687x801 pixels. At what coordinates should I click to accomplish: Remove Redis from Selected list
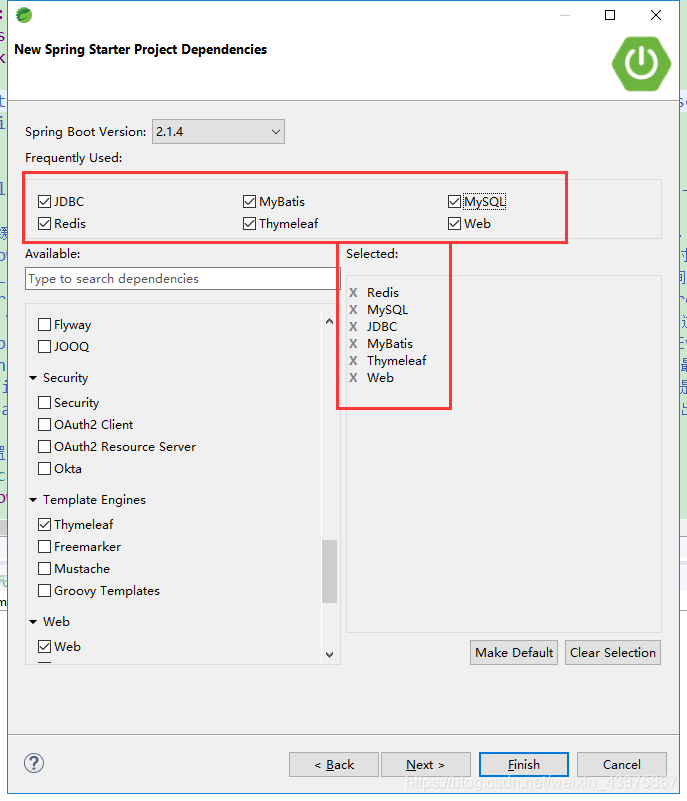(x=353, y=293)
